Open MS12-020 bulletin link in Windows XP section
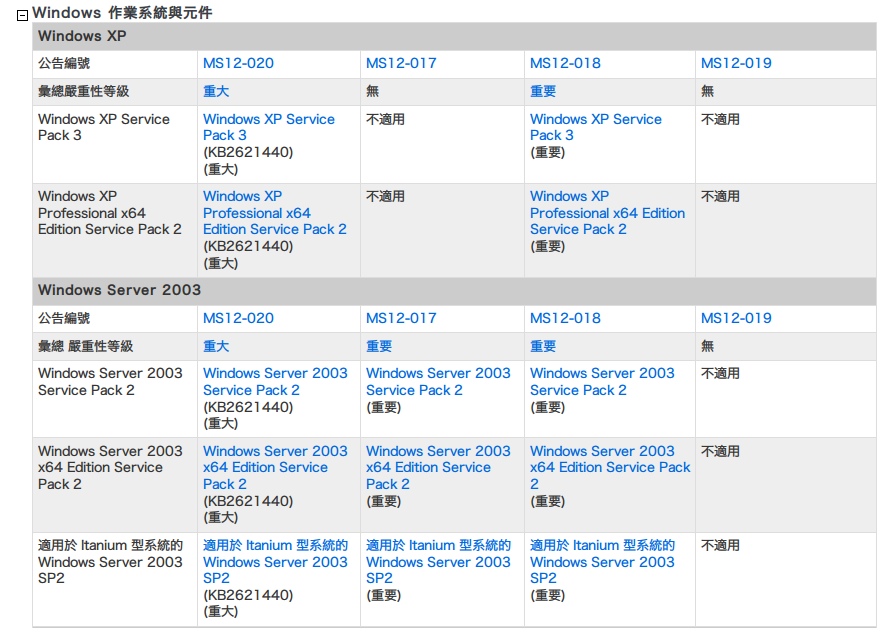The height and width of the screenshot is (628, 881). [238, 63]
